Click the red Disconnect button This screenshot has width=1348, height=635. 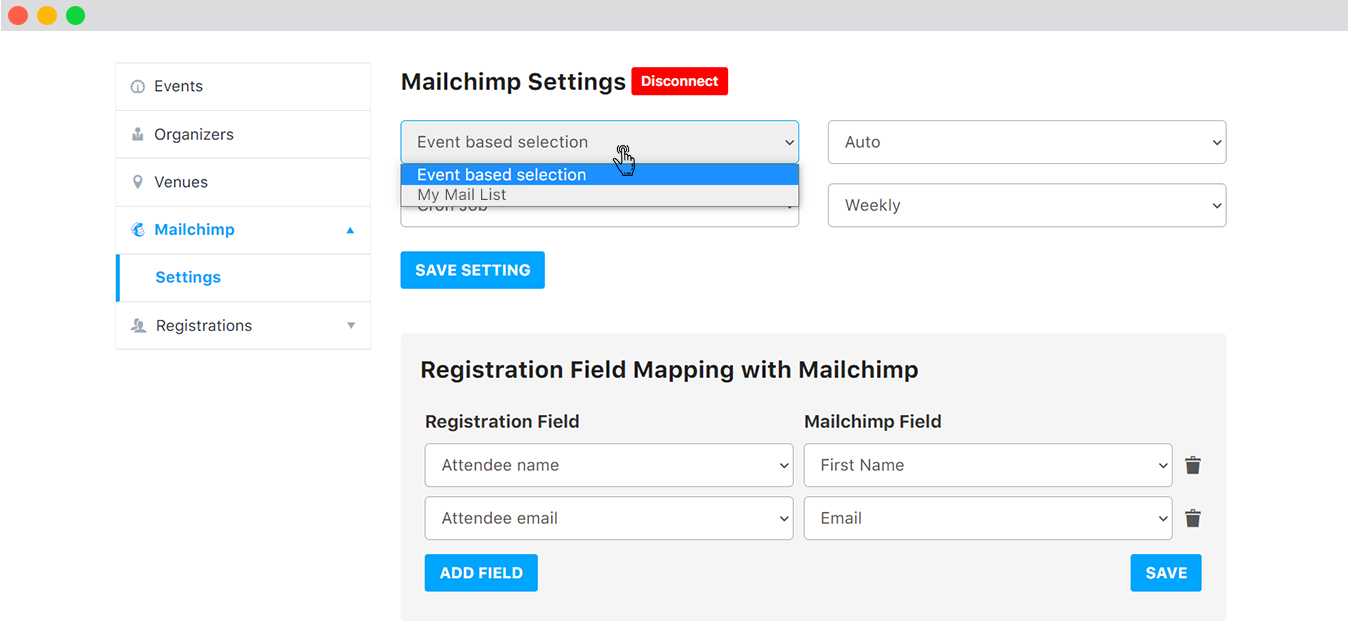[x=680, y=81]
